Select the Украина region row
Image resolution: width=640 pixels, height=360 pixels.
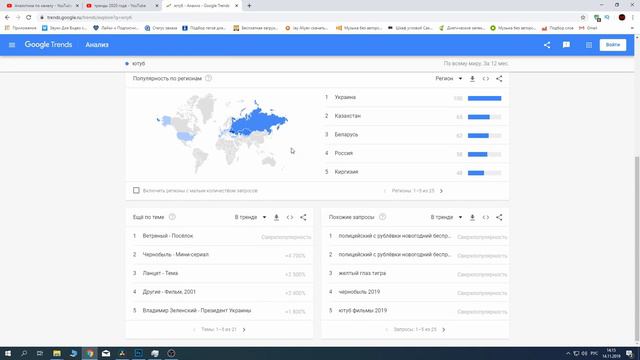click(415, 98)
